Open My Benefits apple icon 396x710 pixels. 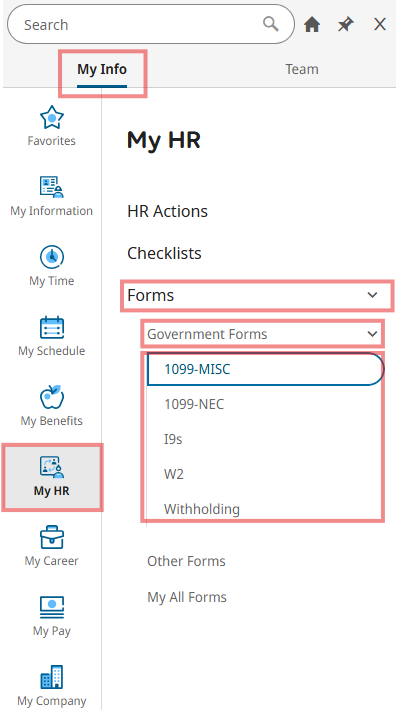(x=52, y=397)
